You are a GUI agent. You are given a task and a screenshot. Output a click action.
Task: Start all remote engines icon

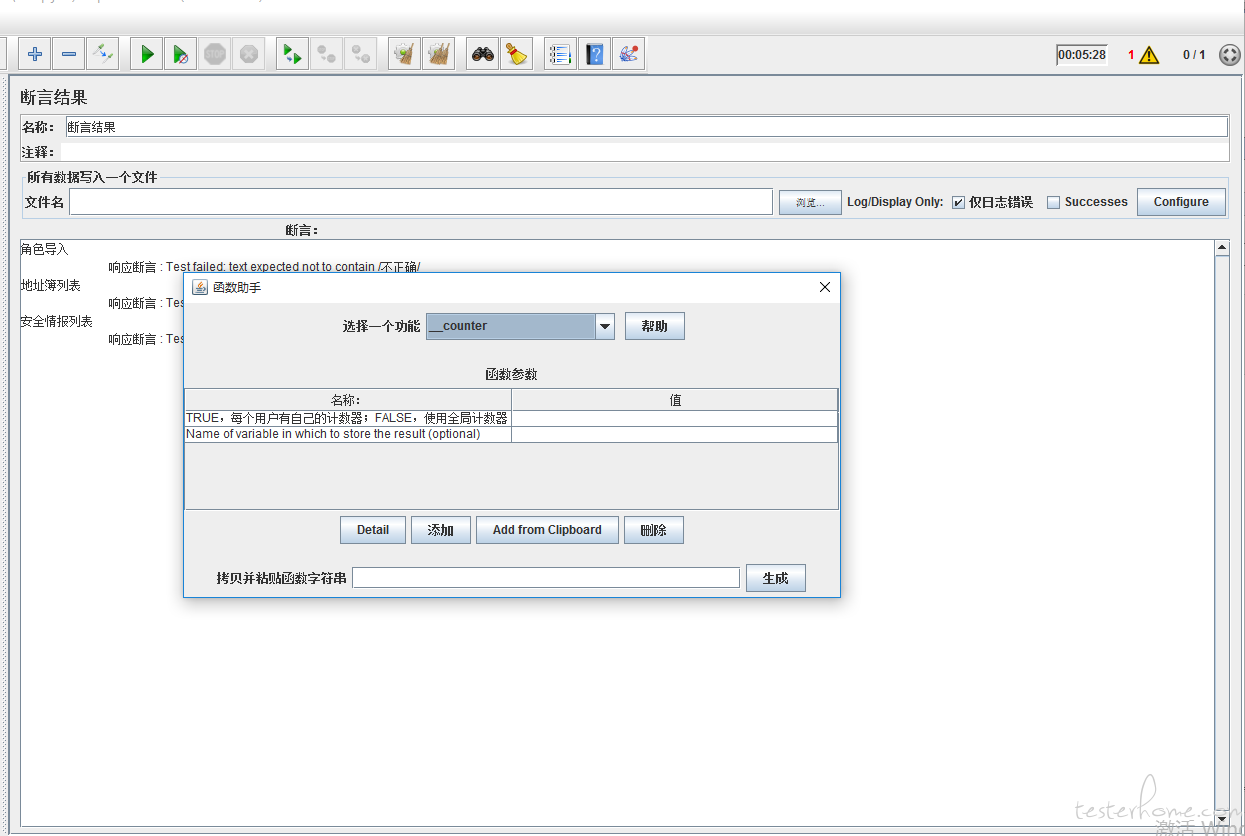(x=292, y=54)
